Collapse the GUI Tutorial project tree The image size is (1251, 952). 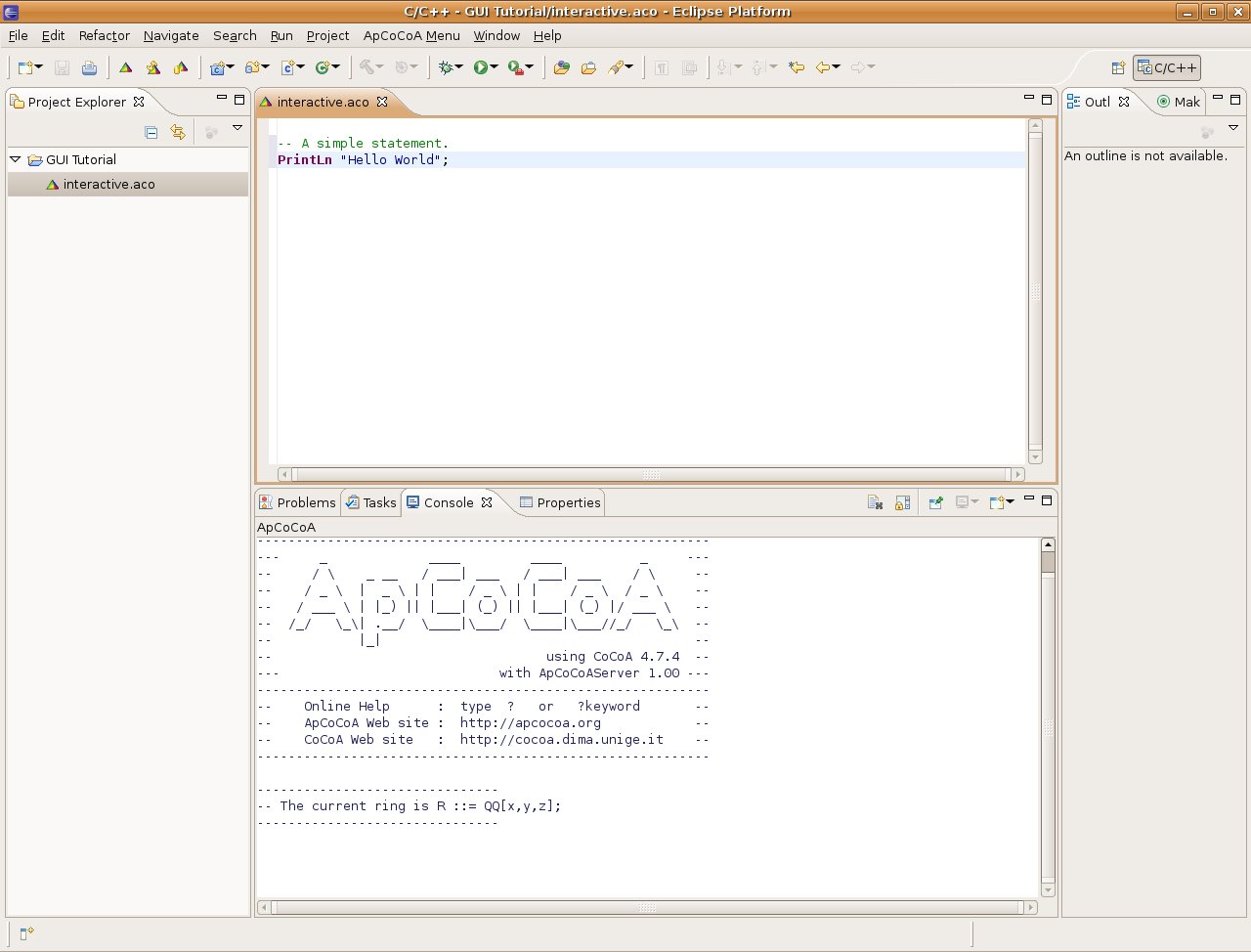point(16,159)
